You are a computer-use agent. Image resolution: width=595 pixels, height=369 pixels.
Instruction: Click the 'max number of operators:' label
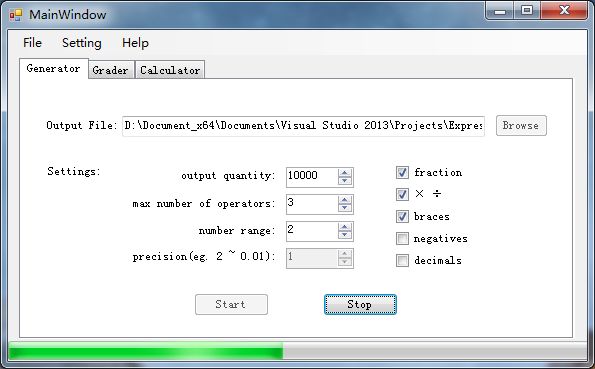click(x=204, y=204)
